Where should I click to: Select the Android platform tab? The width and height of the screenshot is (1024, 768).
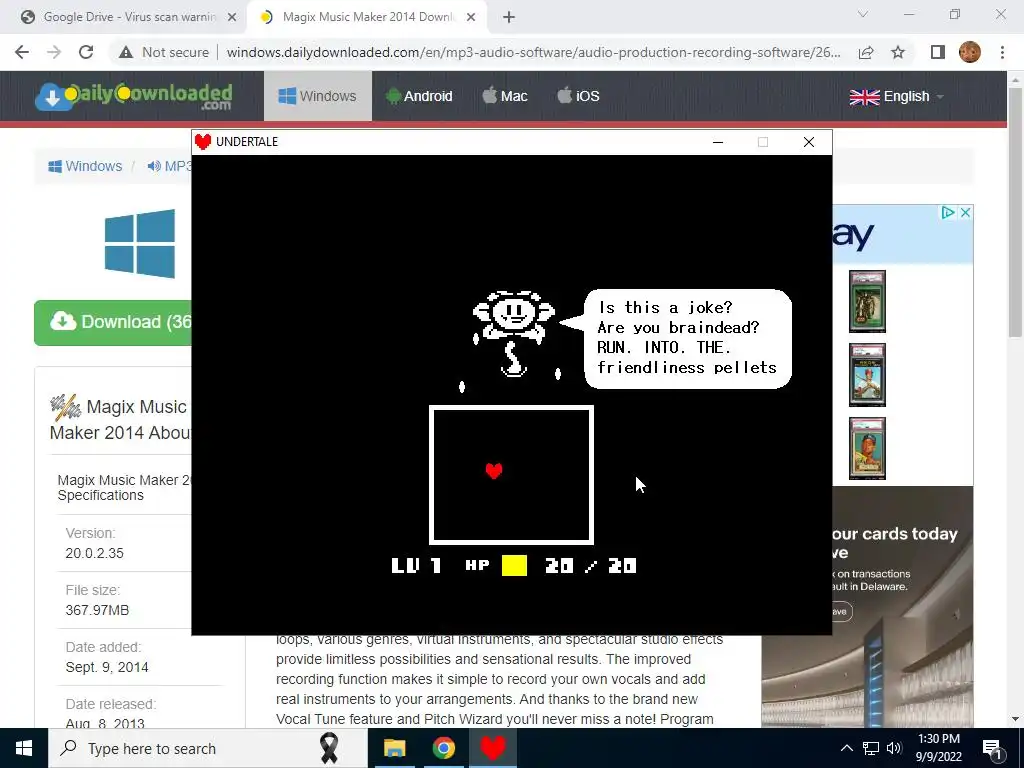tap(419, 96)
